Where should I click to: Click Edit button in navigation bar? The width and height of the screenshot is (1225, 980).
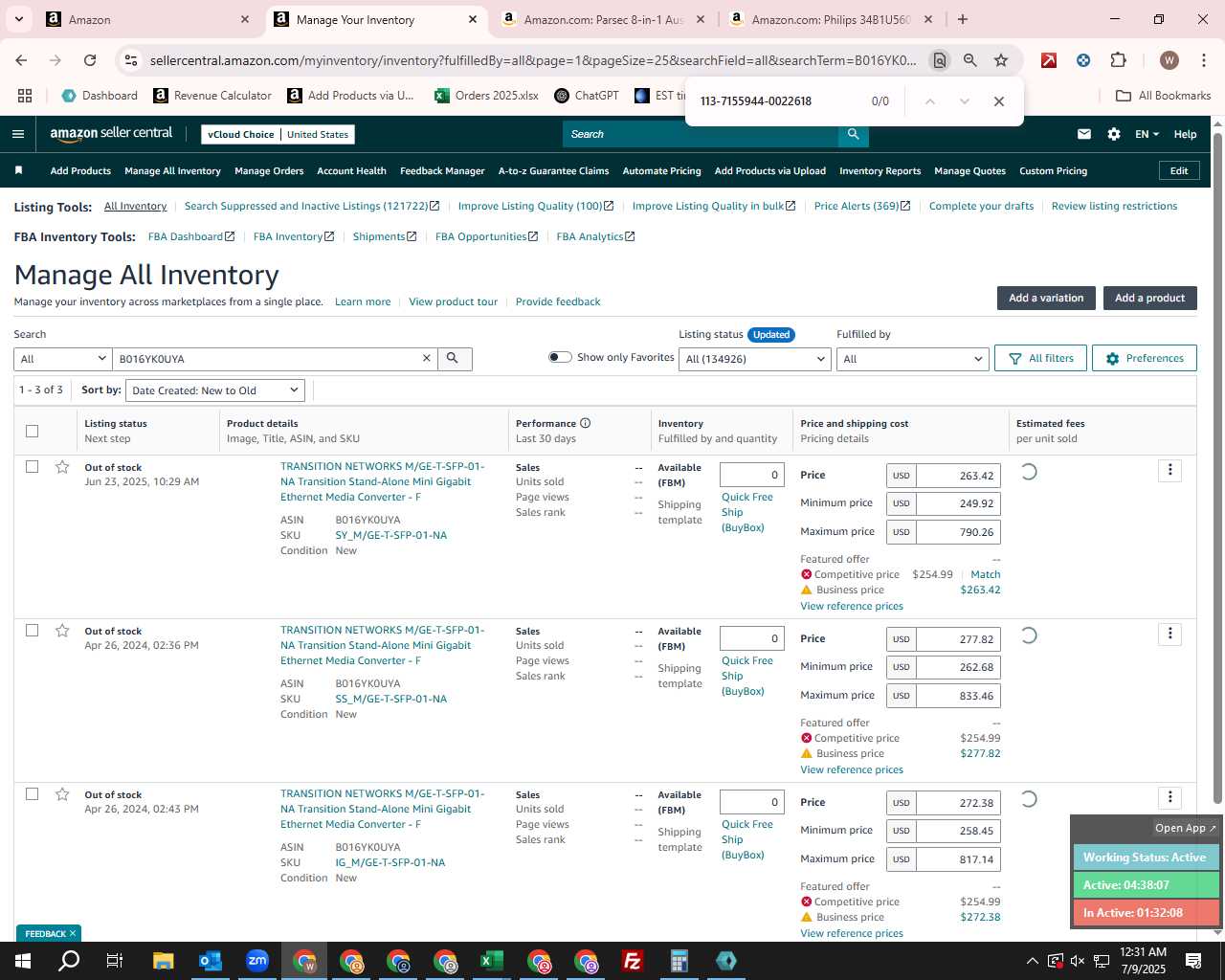(x=1179, y=170)
